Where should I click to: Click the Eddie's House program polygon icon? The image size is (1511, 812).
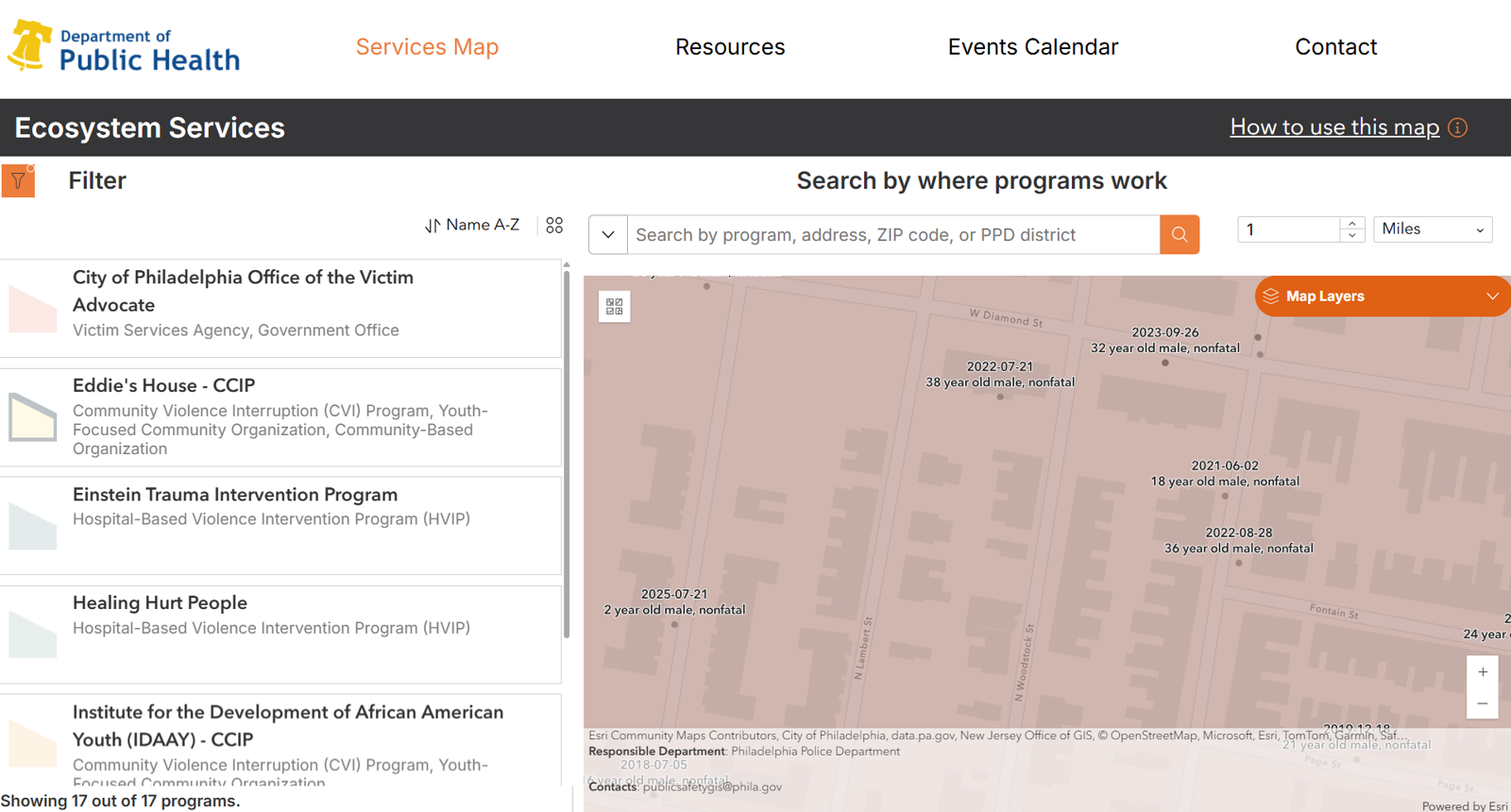[33, 417]
